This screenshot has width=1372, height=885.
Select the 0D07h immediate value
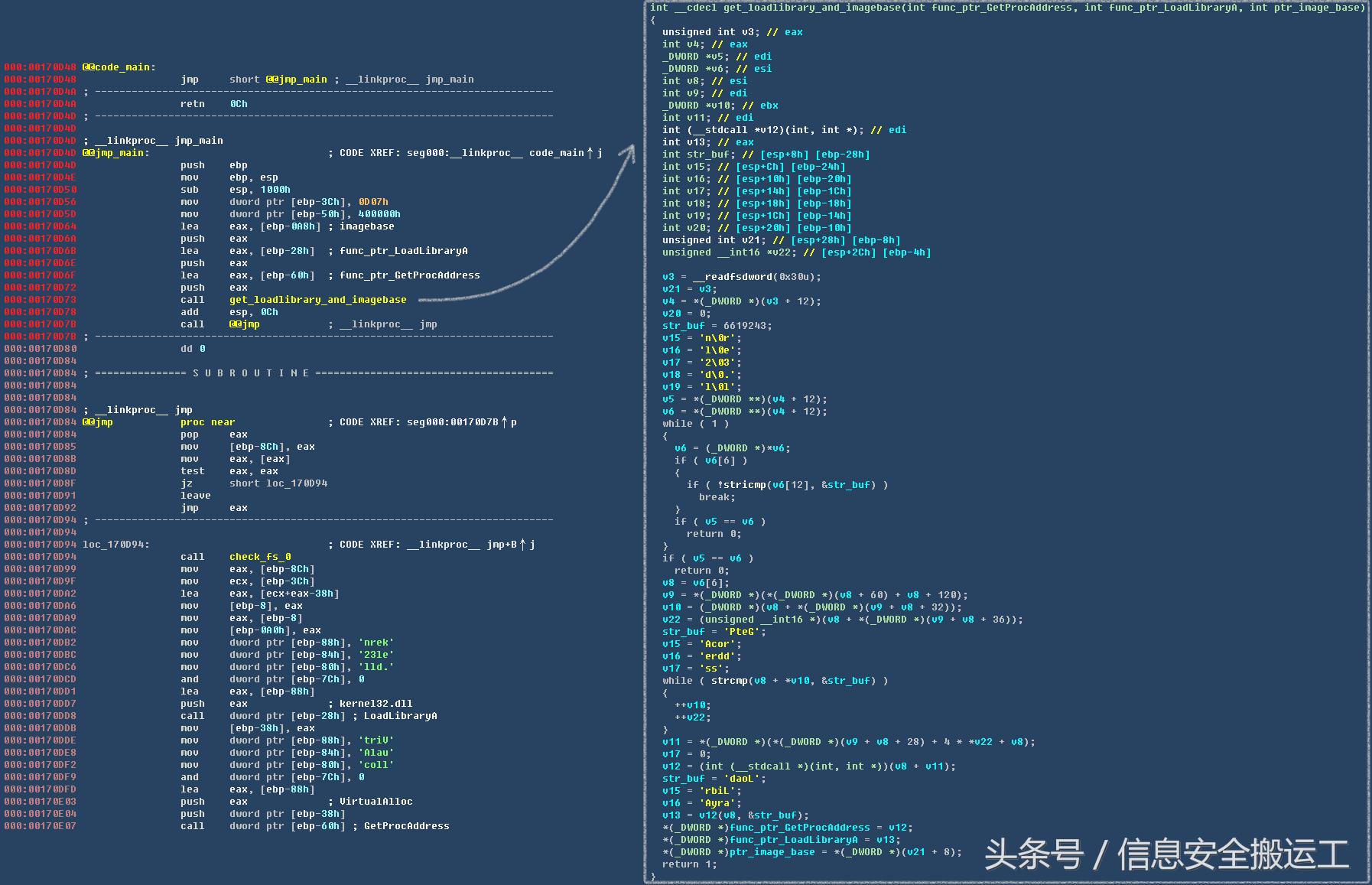tap(373, 202)
